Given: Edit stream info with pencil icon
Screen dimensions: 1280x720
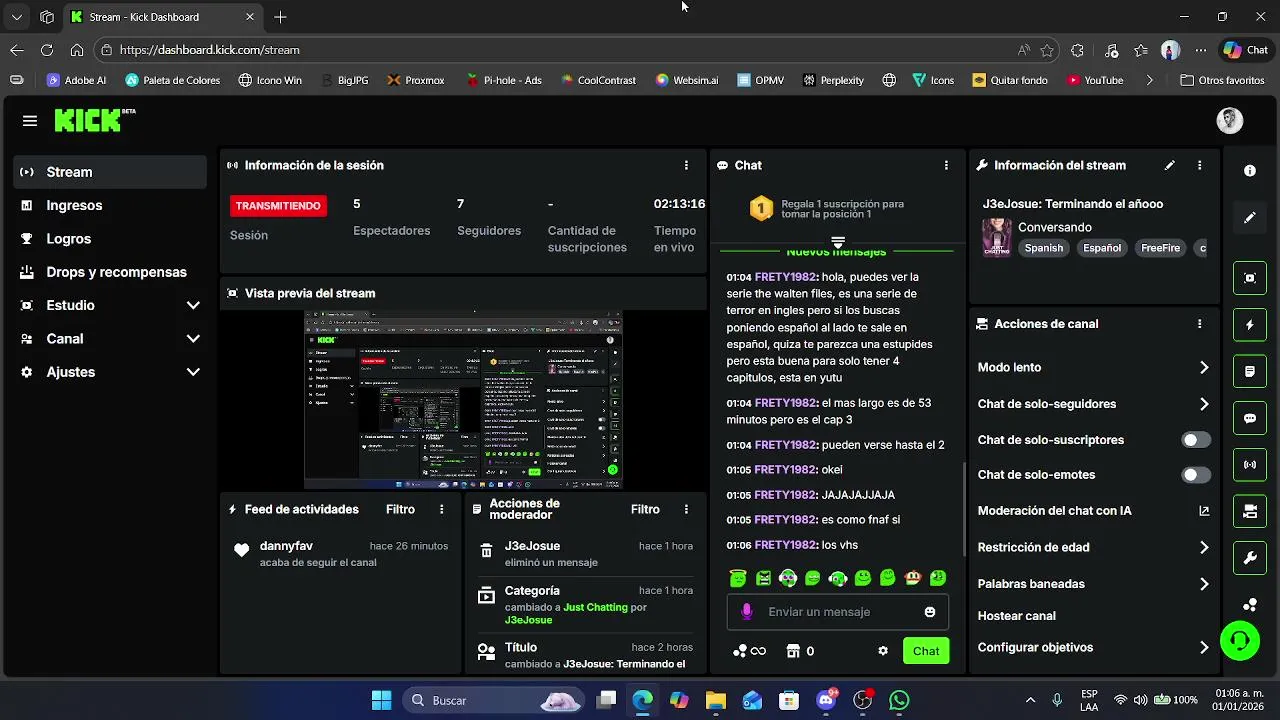Looking at the screenshot, I should click(x=1169, y=165).
